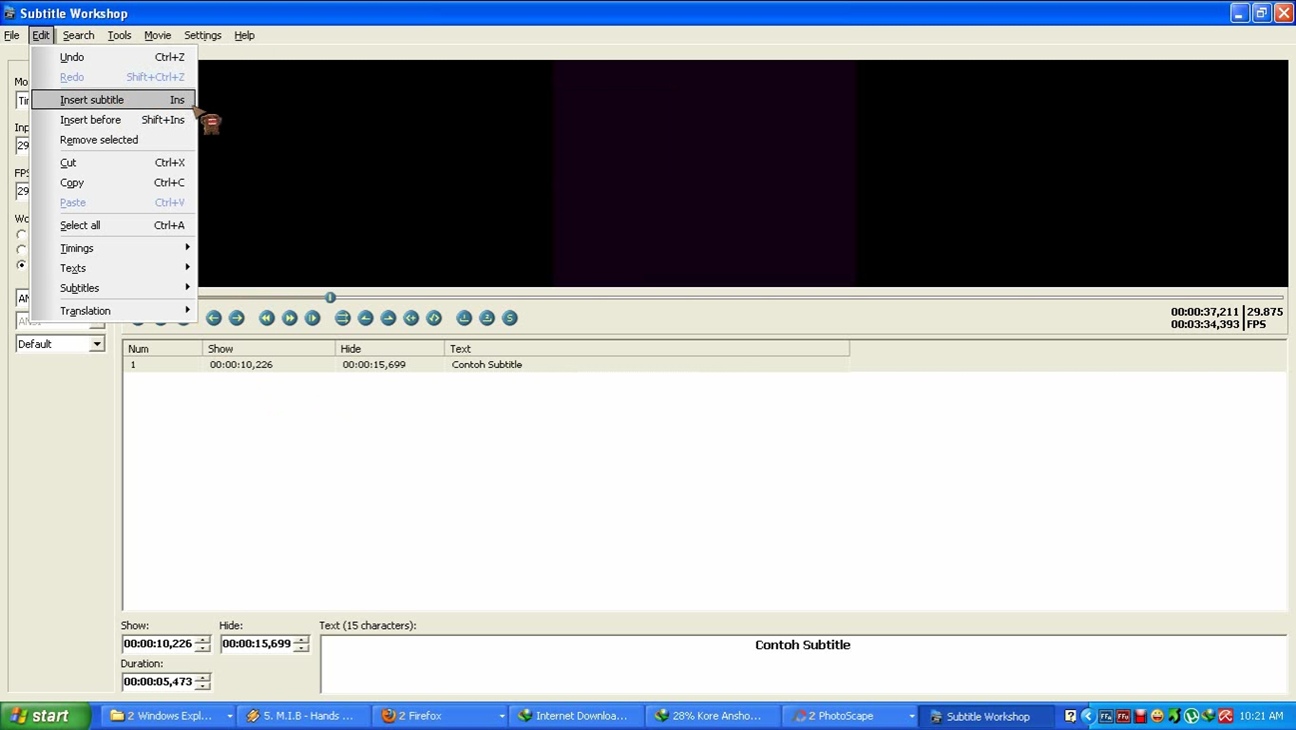Click the Move subtitle toolbar icon

[343, 318]
